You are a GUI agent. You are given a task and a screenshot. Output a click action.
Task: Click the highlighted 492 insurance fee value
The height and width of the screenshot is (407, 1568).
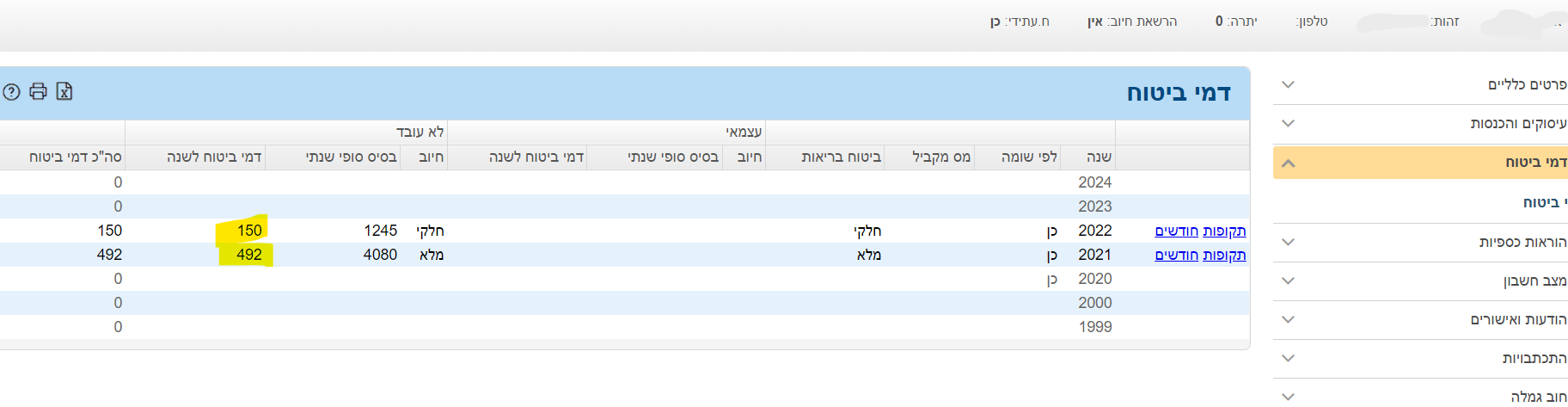point(249,255)
